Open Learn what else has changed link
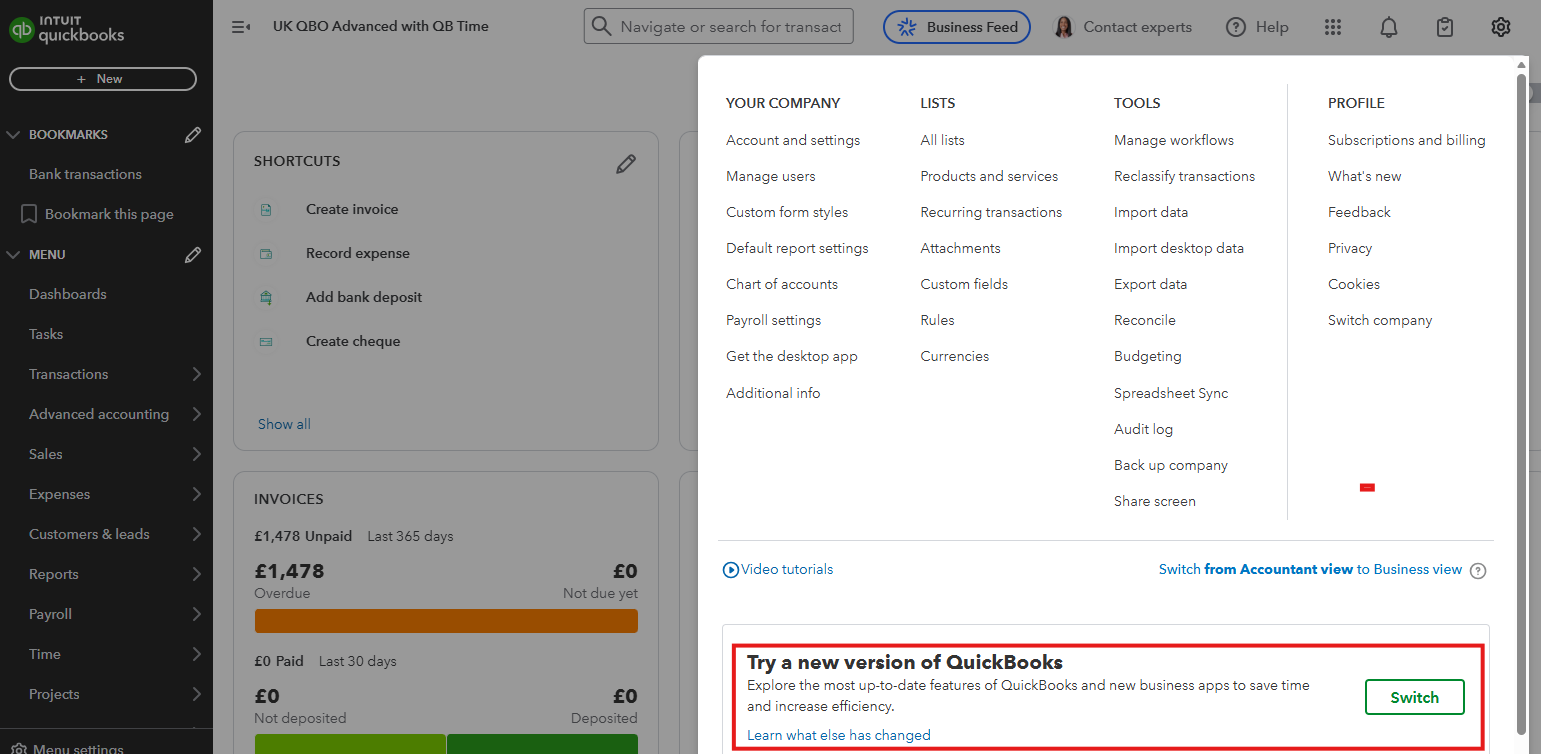This screenshot has height=754, width=1541. pos(838,735)
